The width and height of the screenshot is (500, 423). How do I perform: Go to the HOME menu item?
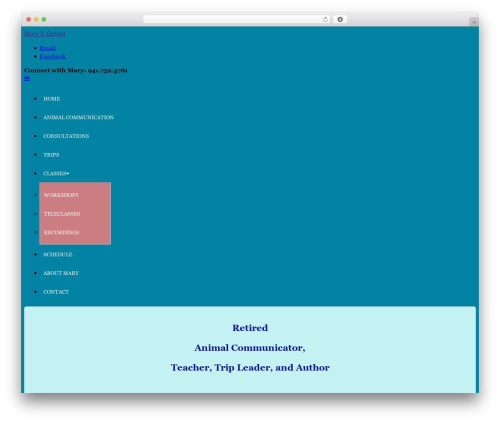point(52,99)
